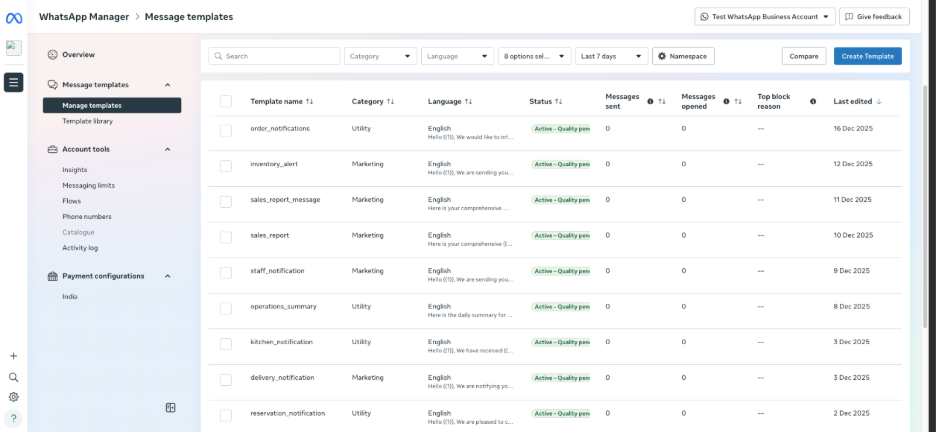
Task: Open the Category filter dropdown
Action: coord(381,56)
